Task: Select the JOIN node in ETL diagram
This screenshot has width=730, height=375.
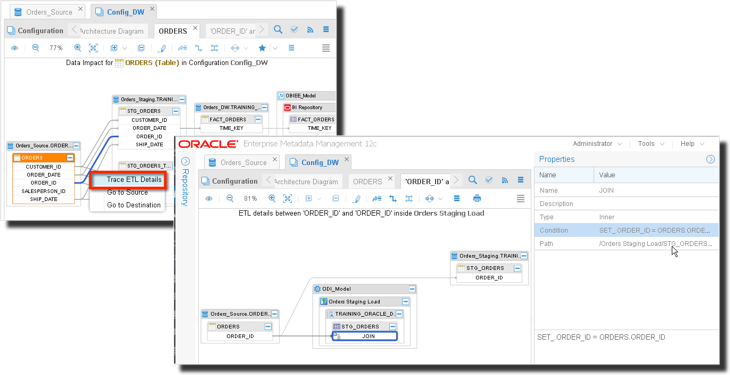Action: coord(365,336)
